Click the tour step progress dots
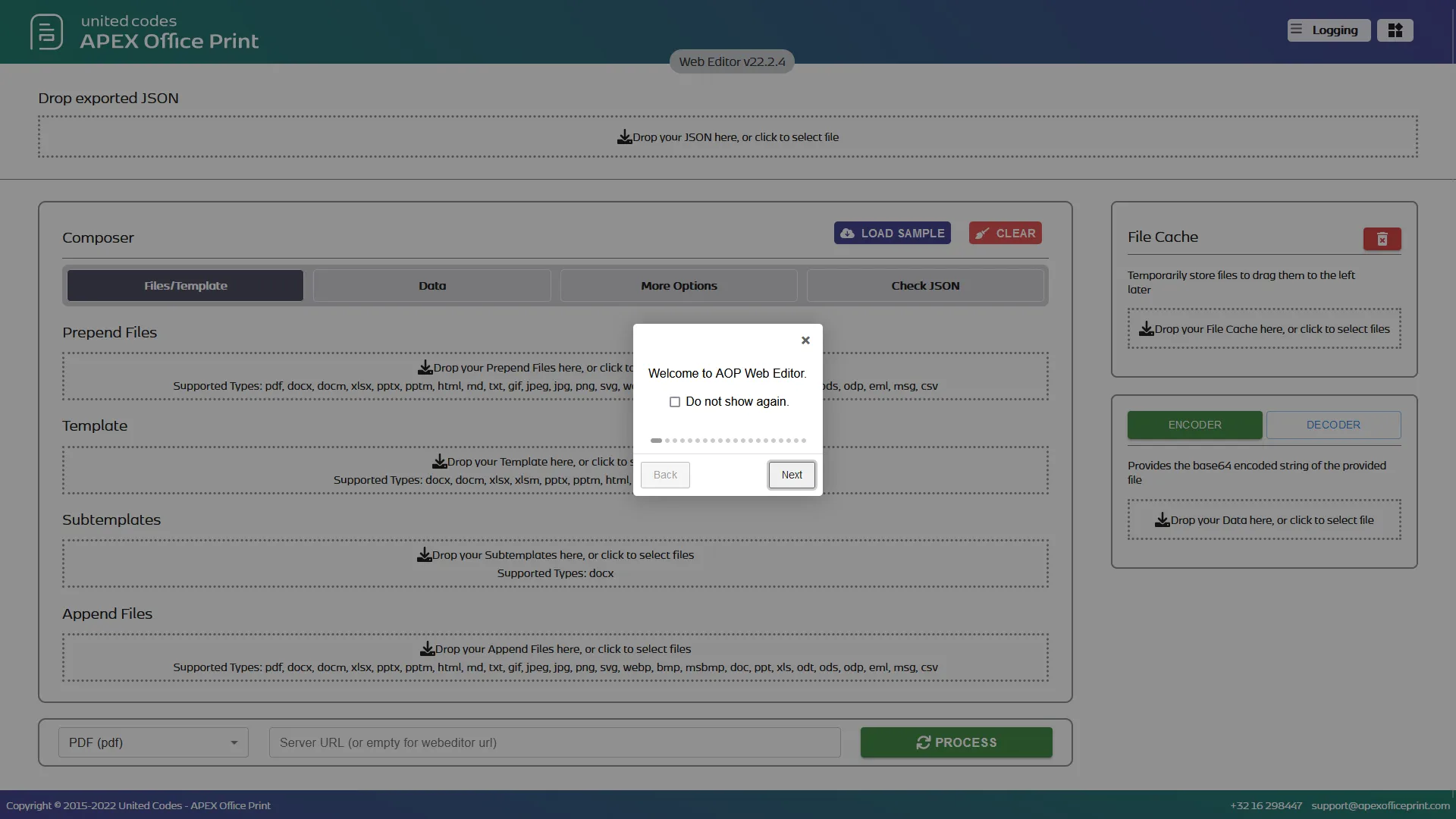 coord(728,441)
